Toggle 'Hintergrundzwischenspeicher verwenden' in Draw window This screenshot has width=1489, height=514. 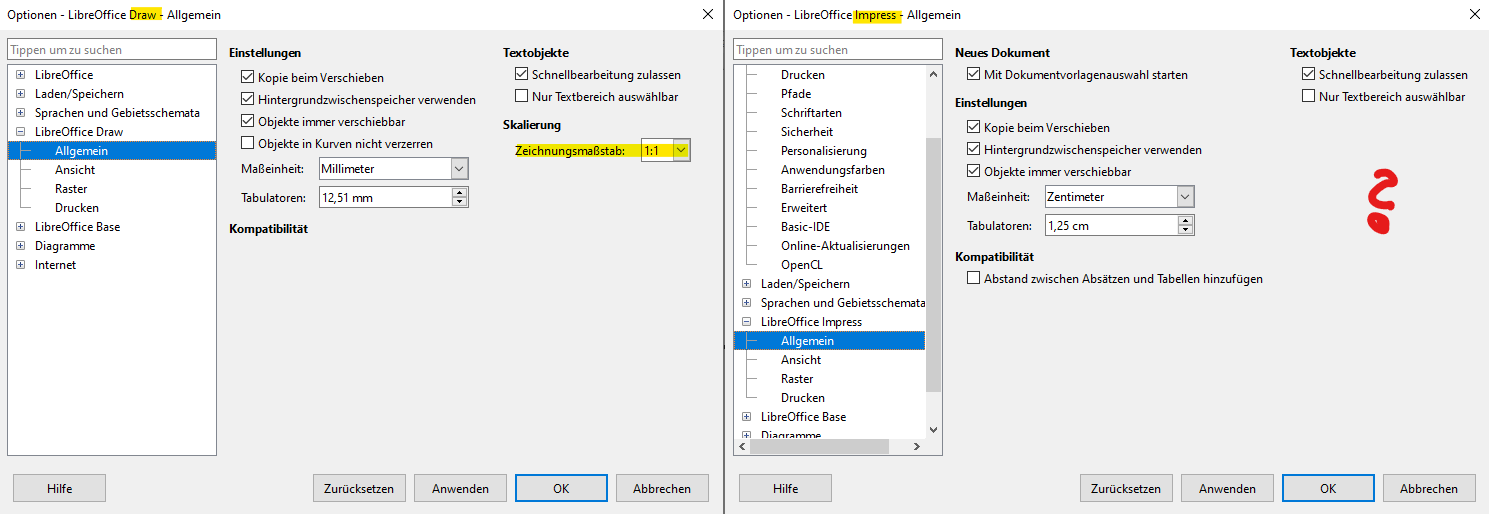(x=248, y=99)
